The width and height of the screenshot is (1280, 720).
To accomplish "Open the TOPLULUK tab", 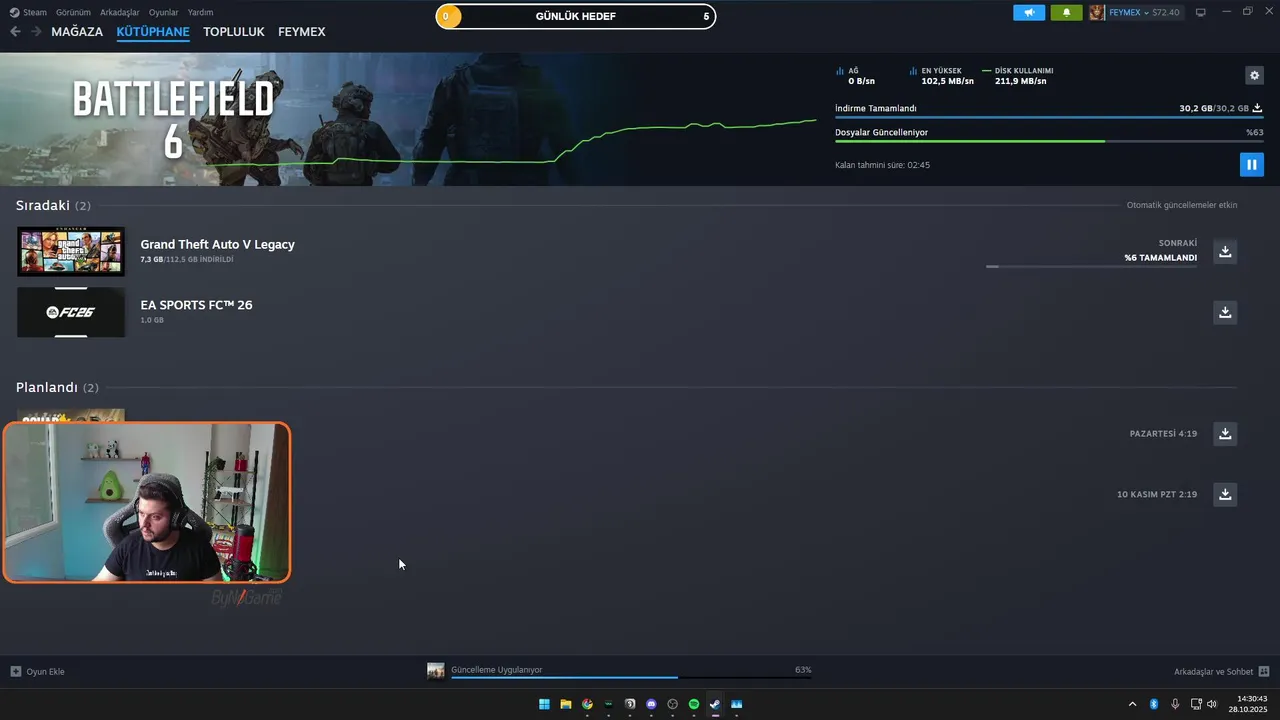I will pos(233,32).
